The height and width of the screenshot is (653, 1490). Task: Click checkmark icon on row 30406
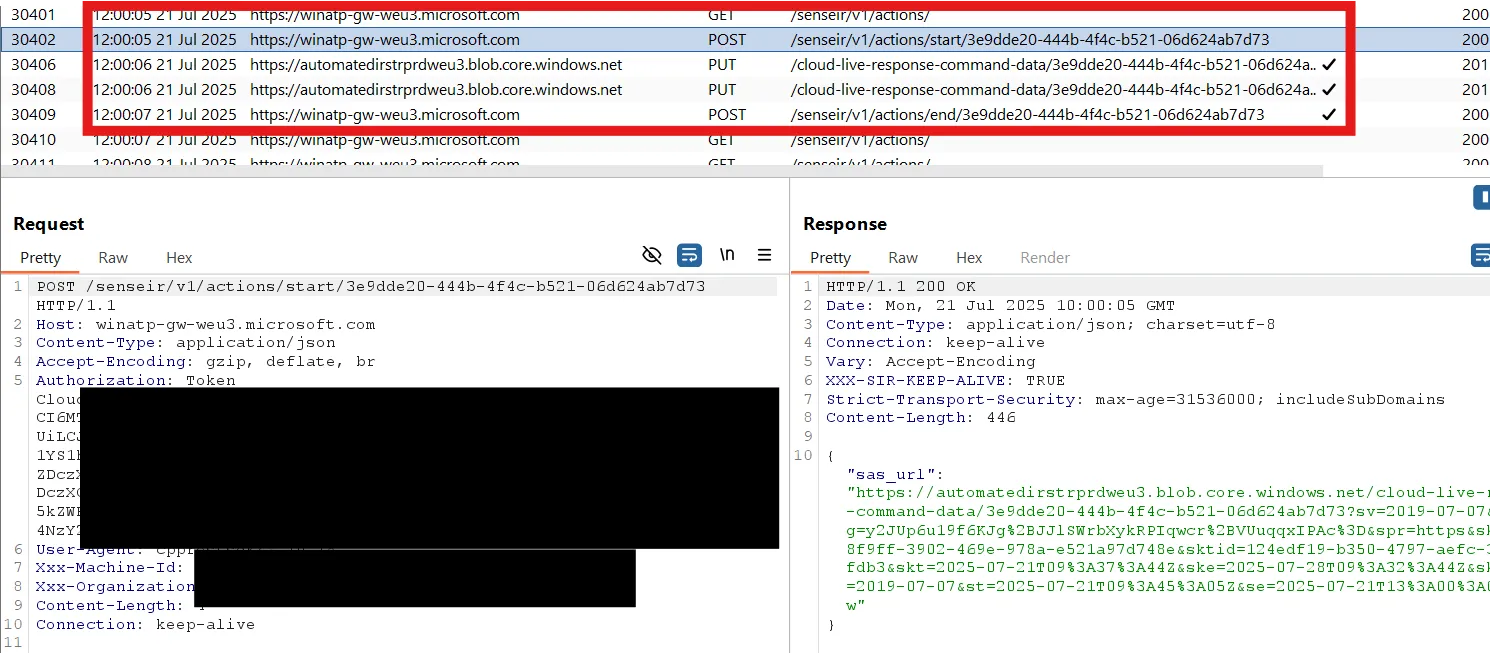(x=1329, y=65)
